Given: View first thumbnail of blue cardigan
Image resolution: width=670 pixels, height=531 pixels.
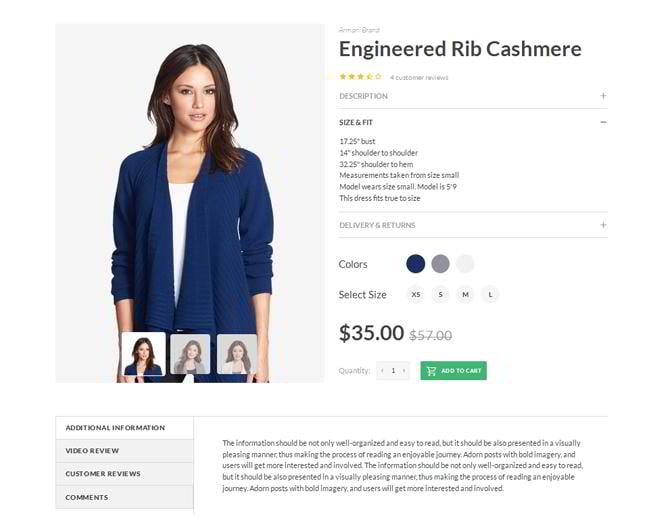Looking at the screenshot, I should click(144, 354).
